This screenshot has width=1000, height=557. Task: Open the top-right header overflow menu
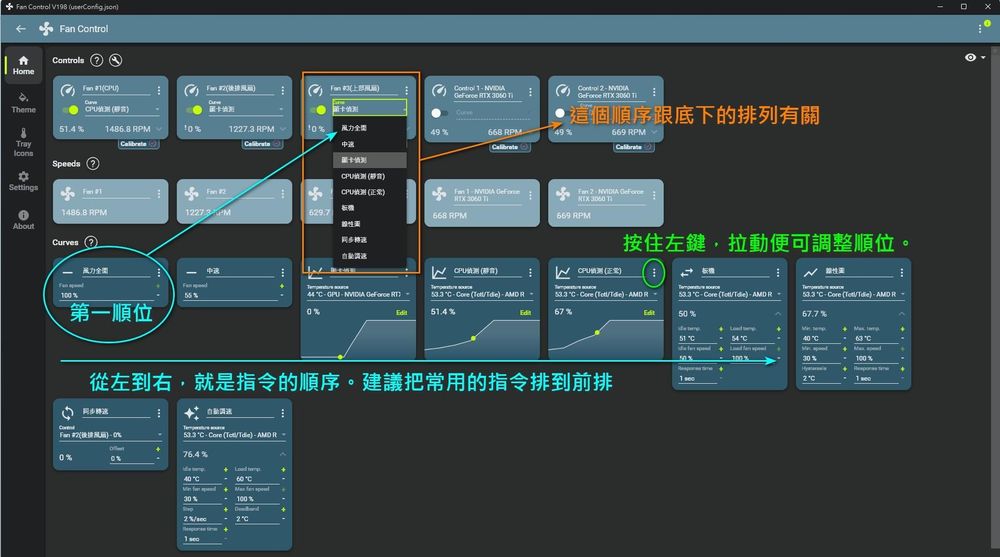coord(980,29)
